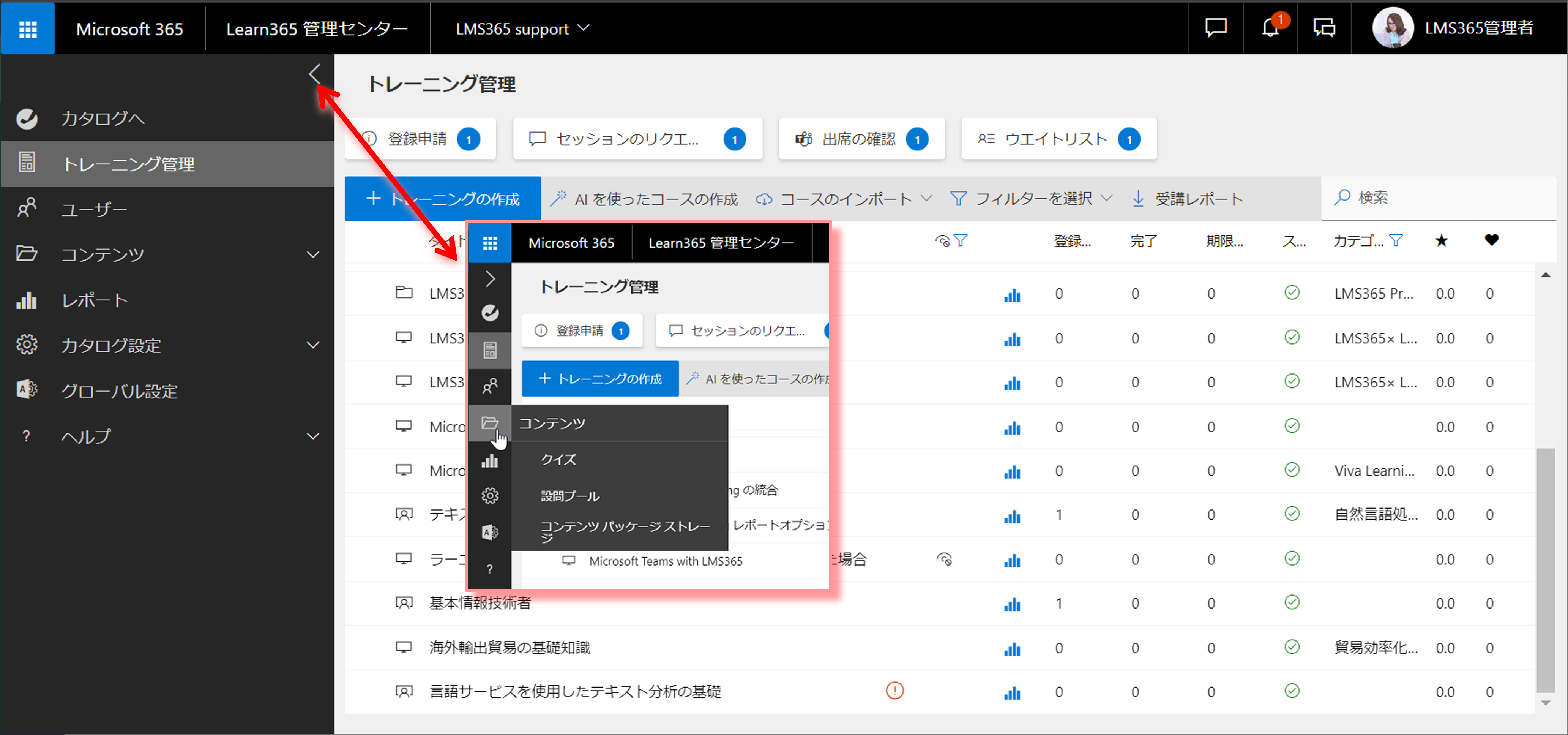Viewport: 1568px width, 735px height.
Task: Open the chat conversations icon in header
Action: (1325, 28)
